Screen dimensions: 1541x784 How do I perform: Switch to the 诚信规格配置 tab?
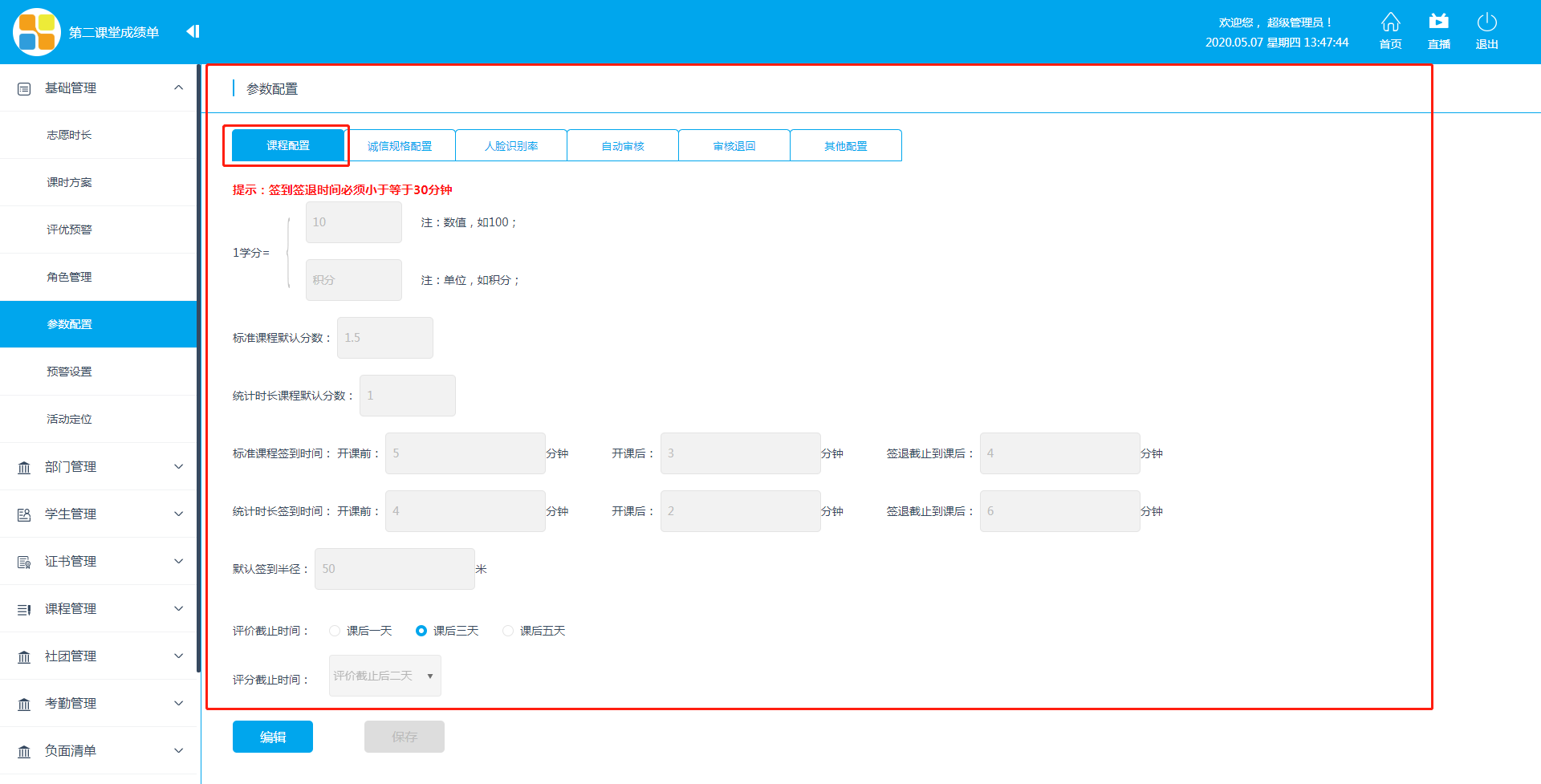click(x=400, y=145)
